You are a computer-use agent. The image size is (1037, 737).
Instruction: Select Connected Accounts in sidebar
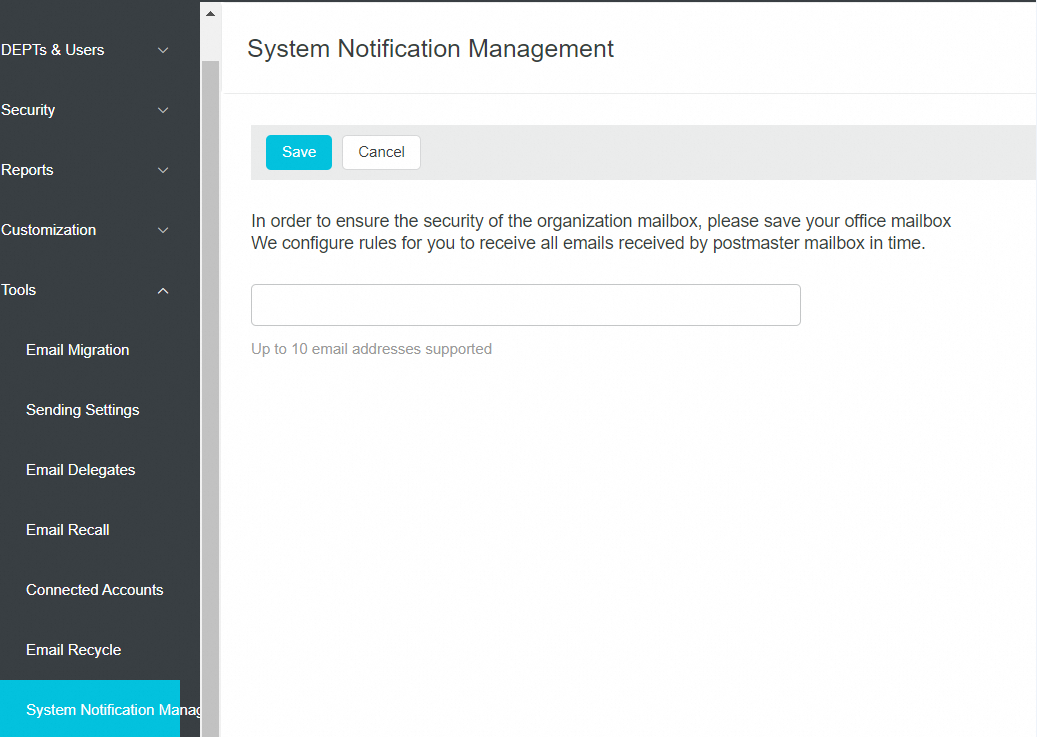(x=94, y=590)
